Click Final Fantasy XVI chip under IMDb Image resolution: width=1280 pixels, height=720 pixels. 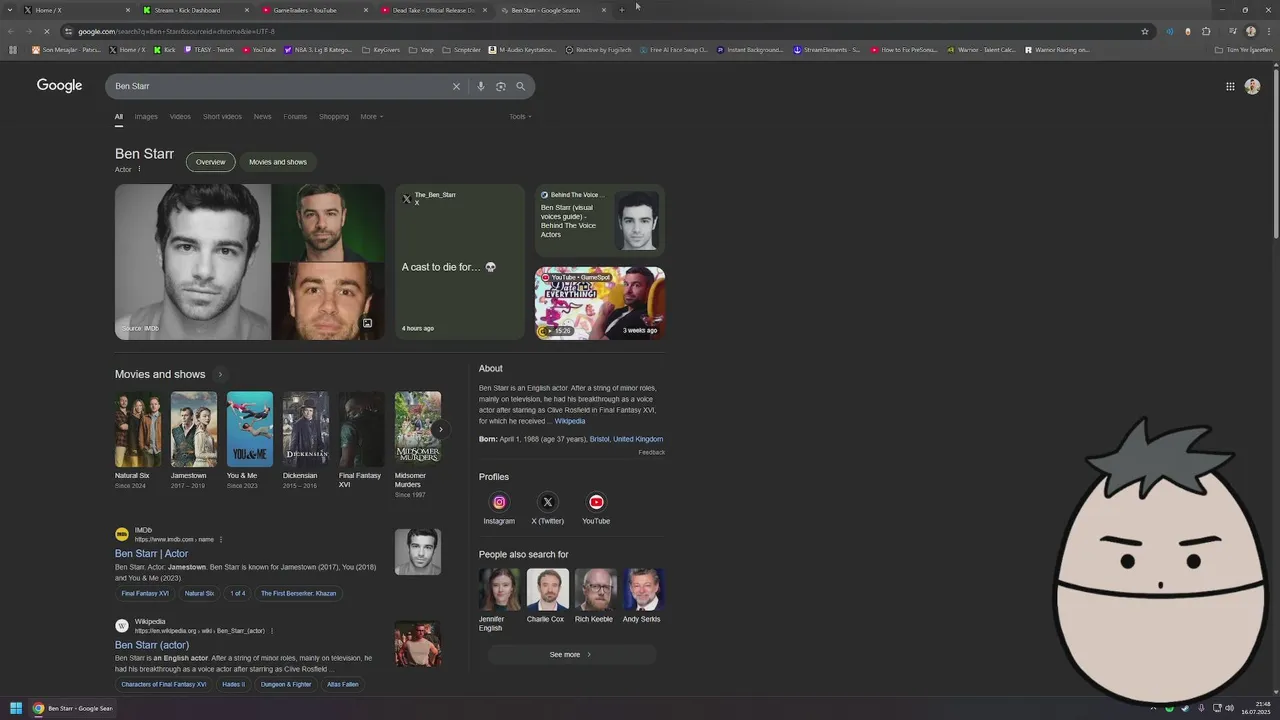tap(145, 593)
